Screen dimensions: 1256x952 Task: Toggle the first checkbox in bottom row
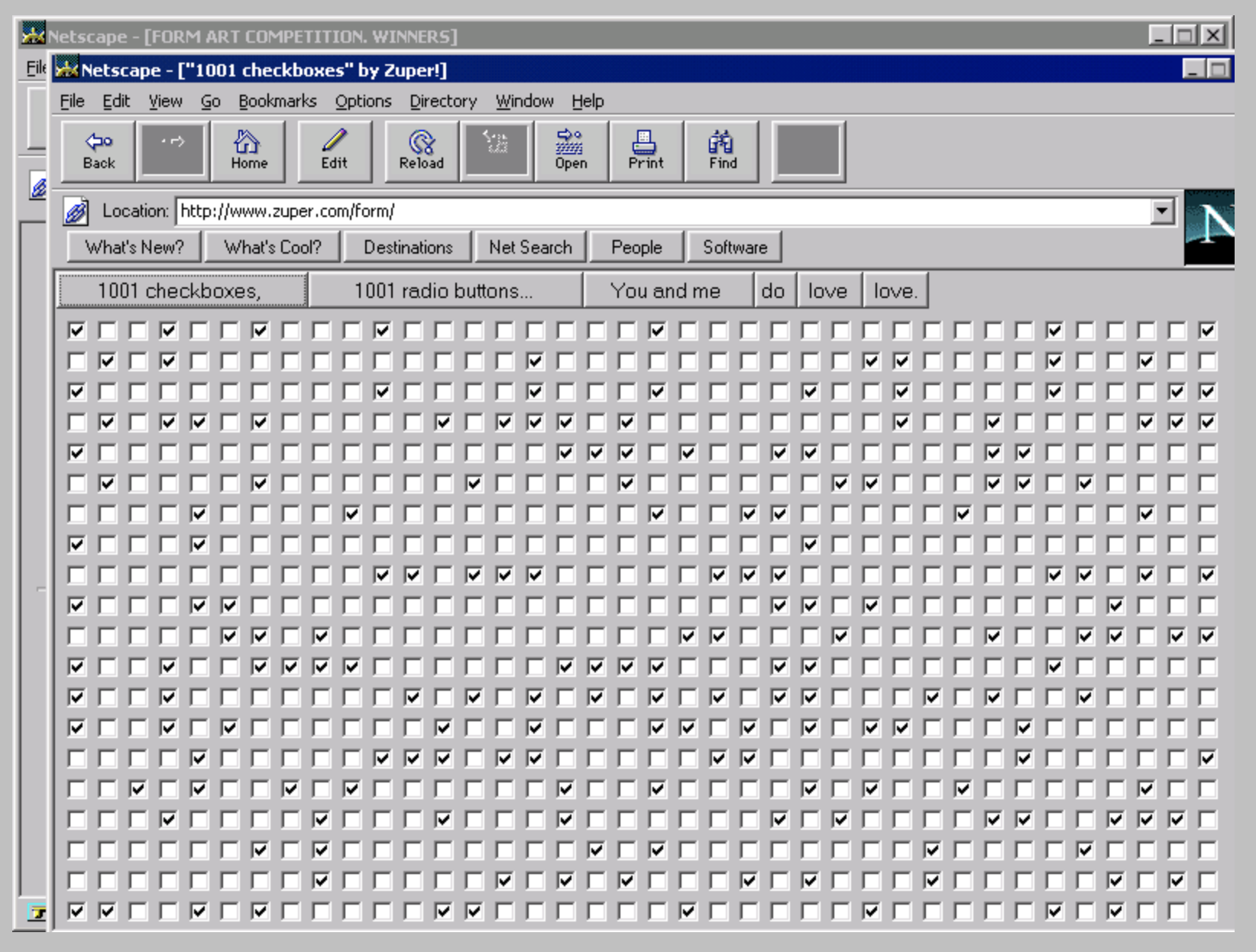point(76,912)
